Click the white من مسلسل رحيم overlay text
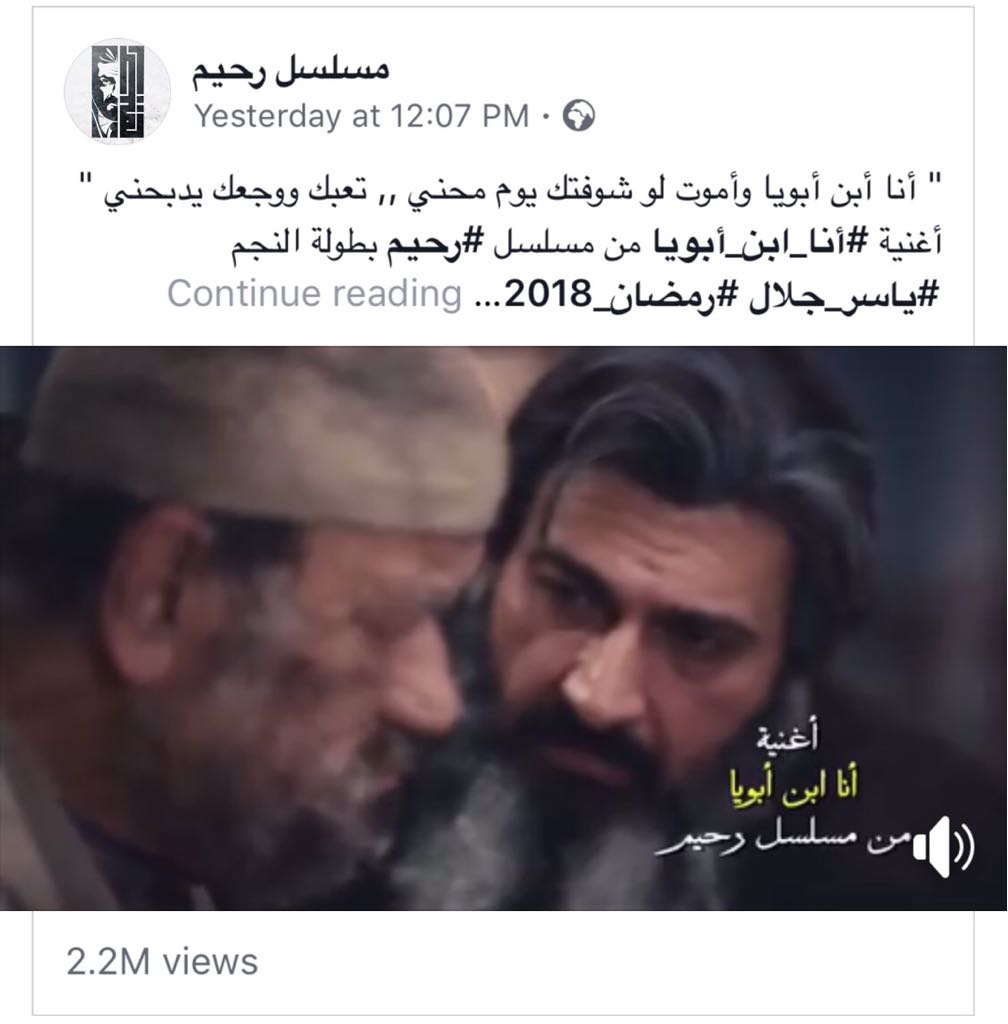1008x1024 pixels. point(783,840)
